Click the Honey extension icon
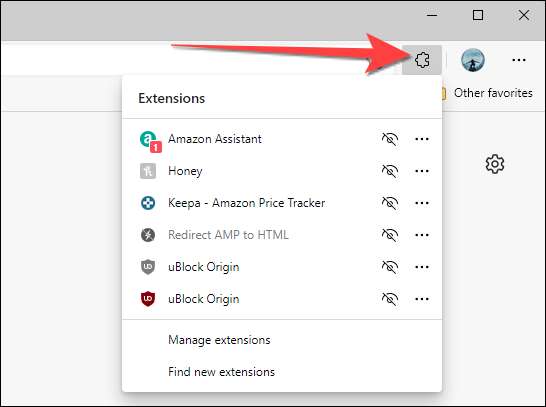The width and height of the screenshot is (546, 407). click(x=148, y=171)
